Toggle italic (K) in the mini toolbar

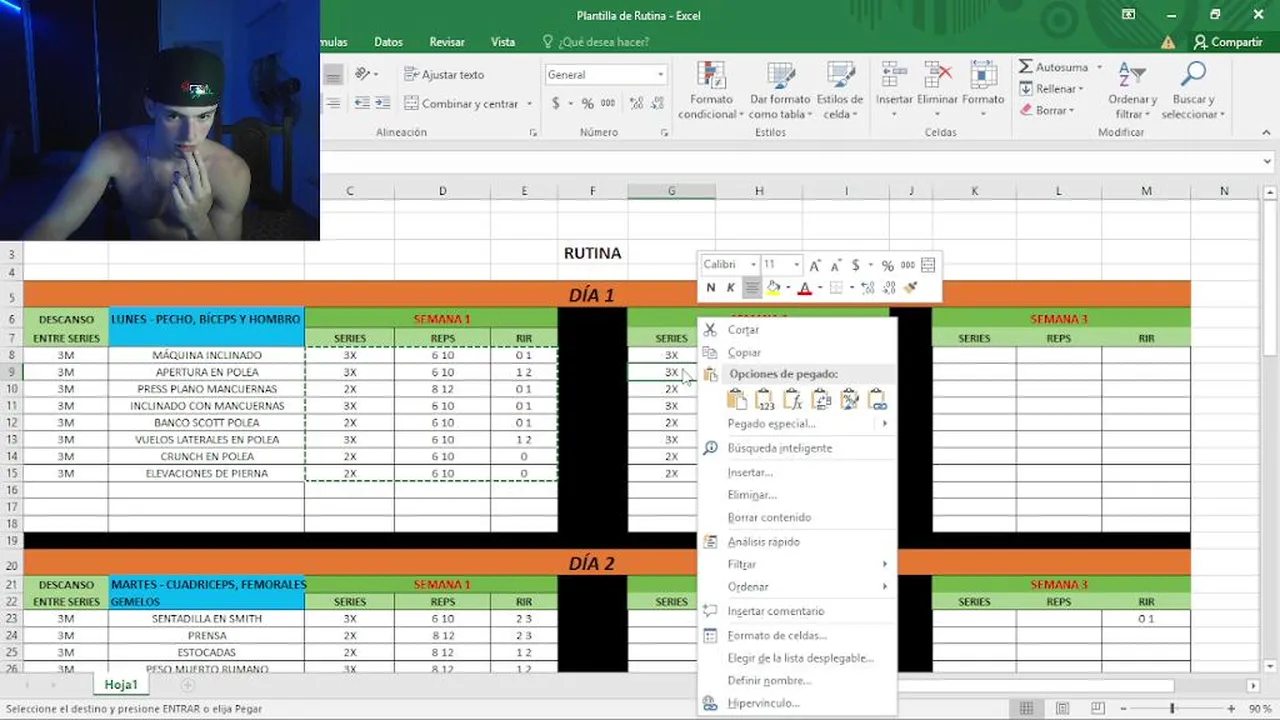[731, 288]
